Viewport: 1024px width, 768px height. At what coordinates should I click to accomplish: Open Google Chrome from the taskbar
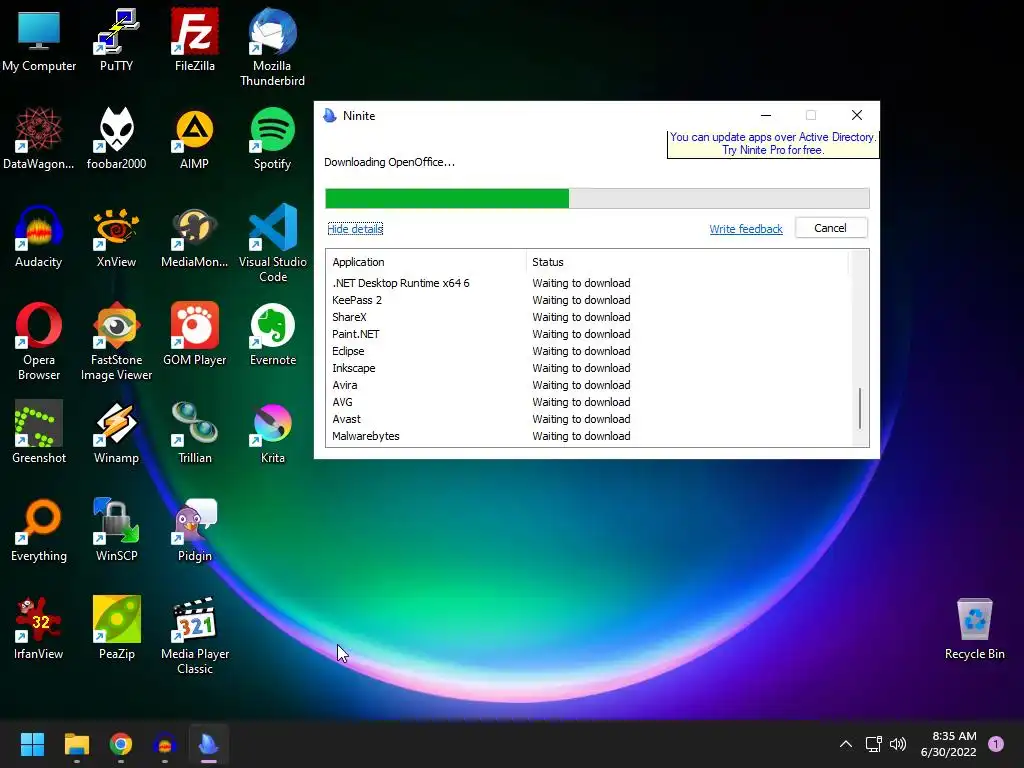(121, 744)
